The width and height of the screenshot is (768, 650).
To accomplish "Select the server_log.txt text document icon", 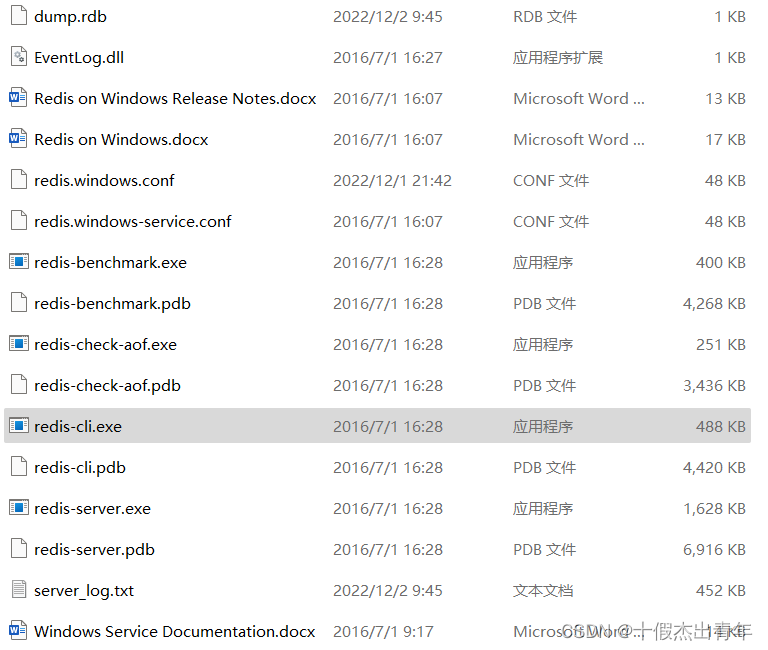I will click(18, 590).
